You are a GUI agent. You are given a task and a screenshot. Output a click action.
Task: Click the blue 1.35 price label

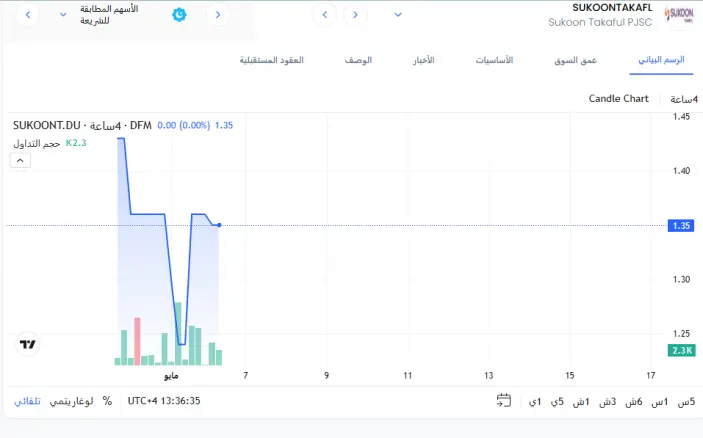pos(681,226)
